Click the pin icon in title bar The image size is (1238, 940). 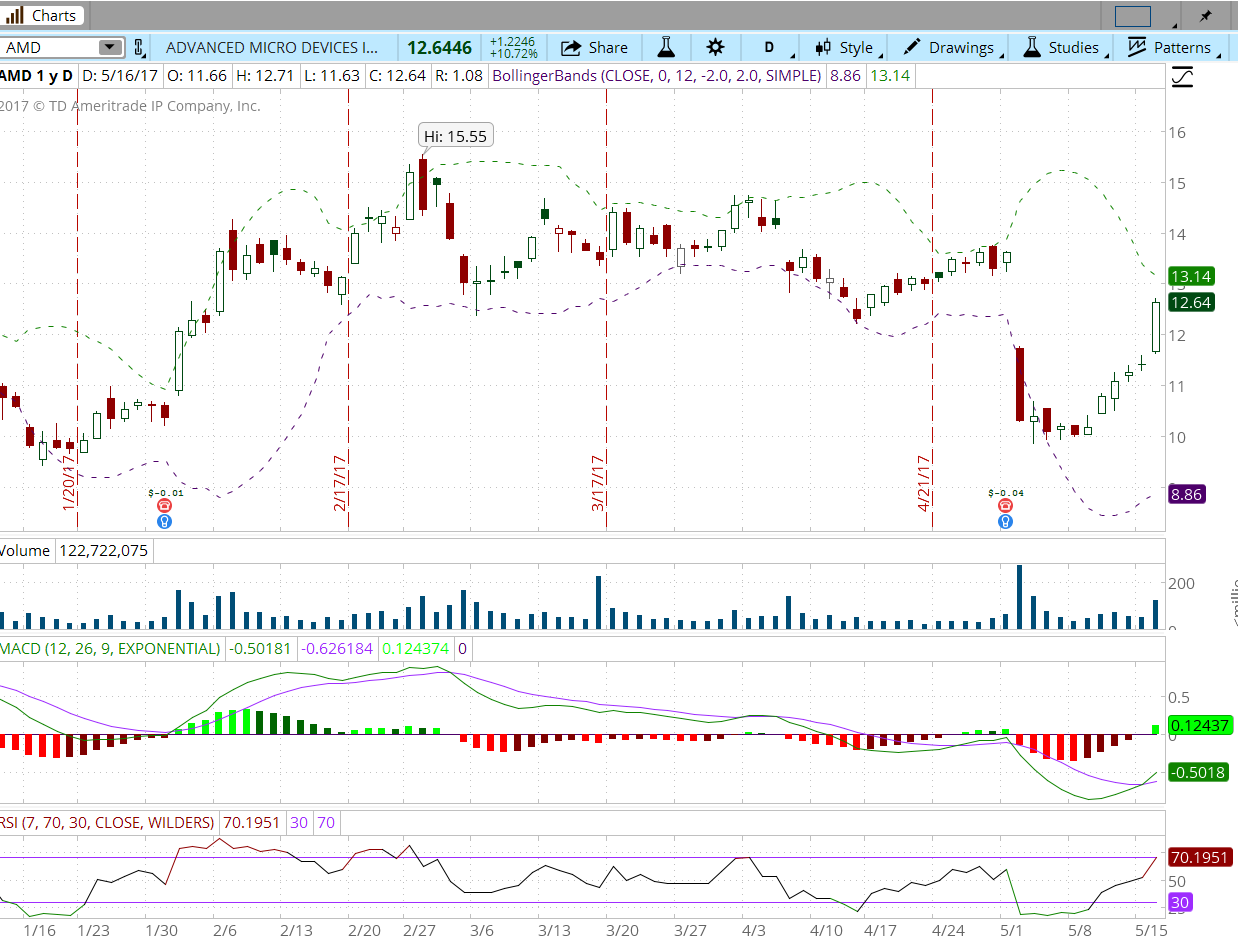1205,16
